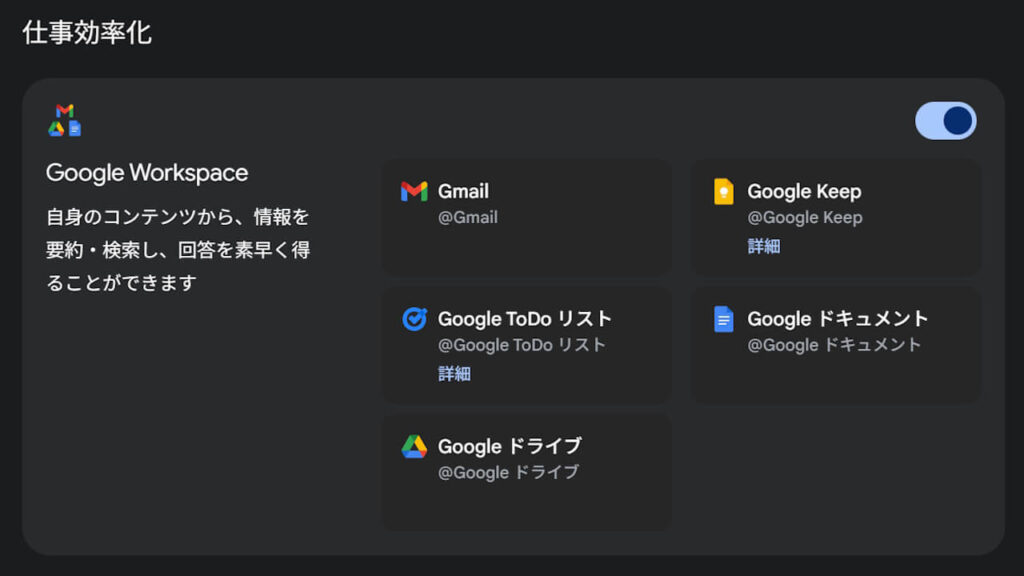Click the Gmail envelope icon
This screenshot has height=576, width=1024.
[414, 191]
